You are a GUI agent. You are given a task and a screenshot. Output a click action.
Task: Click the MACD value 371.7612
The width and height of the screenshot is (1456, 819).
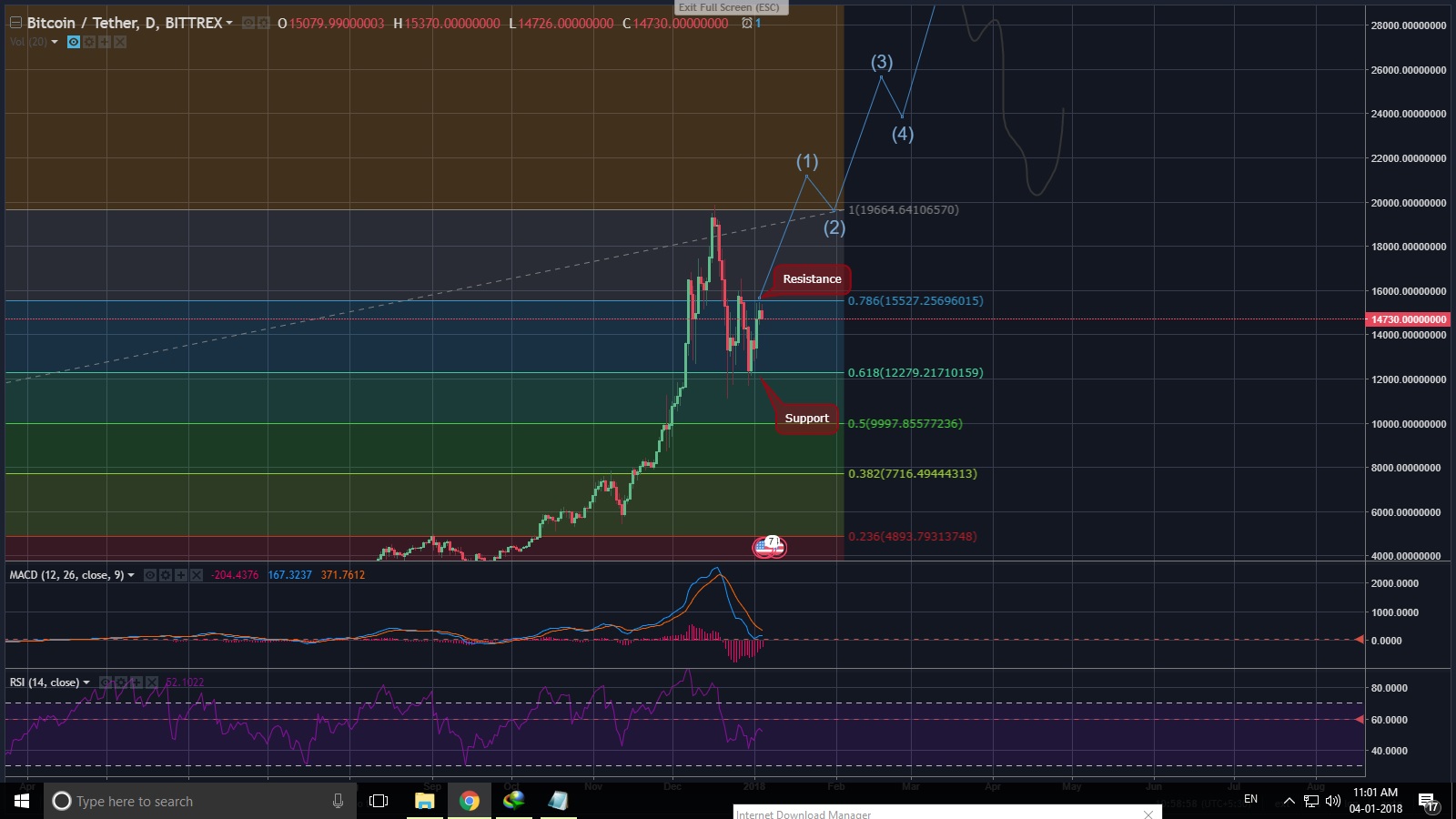343,575
